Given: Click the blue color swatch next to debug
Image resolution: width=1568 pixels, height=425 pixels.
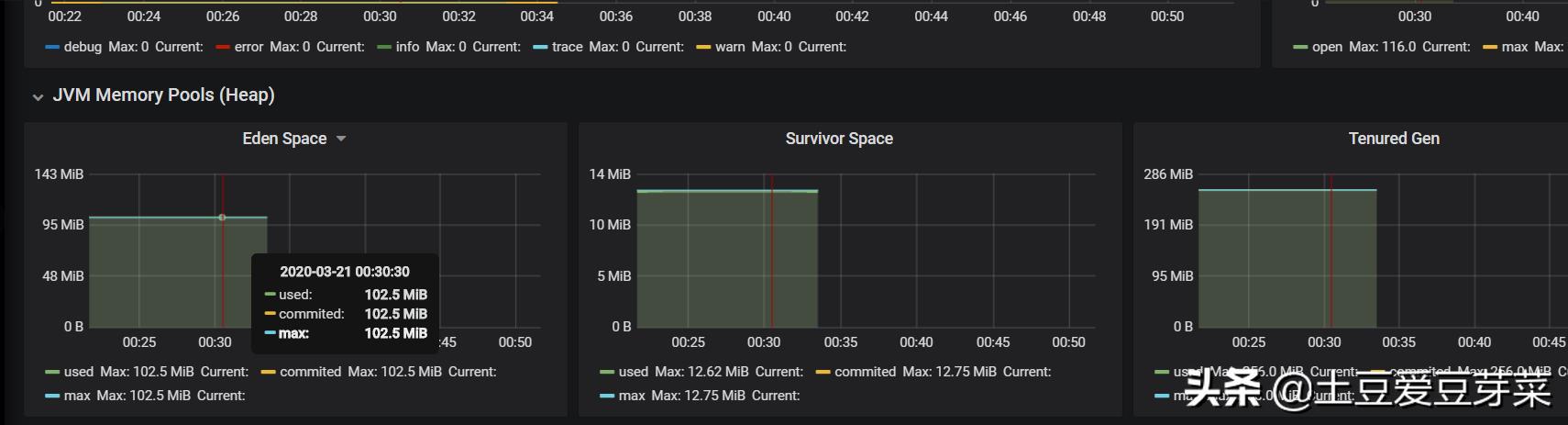Looking at the screenshot, I should 52,47.
